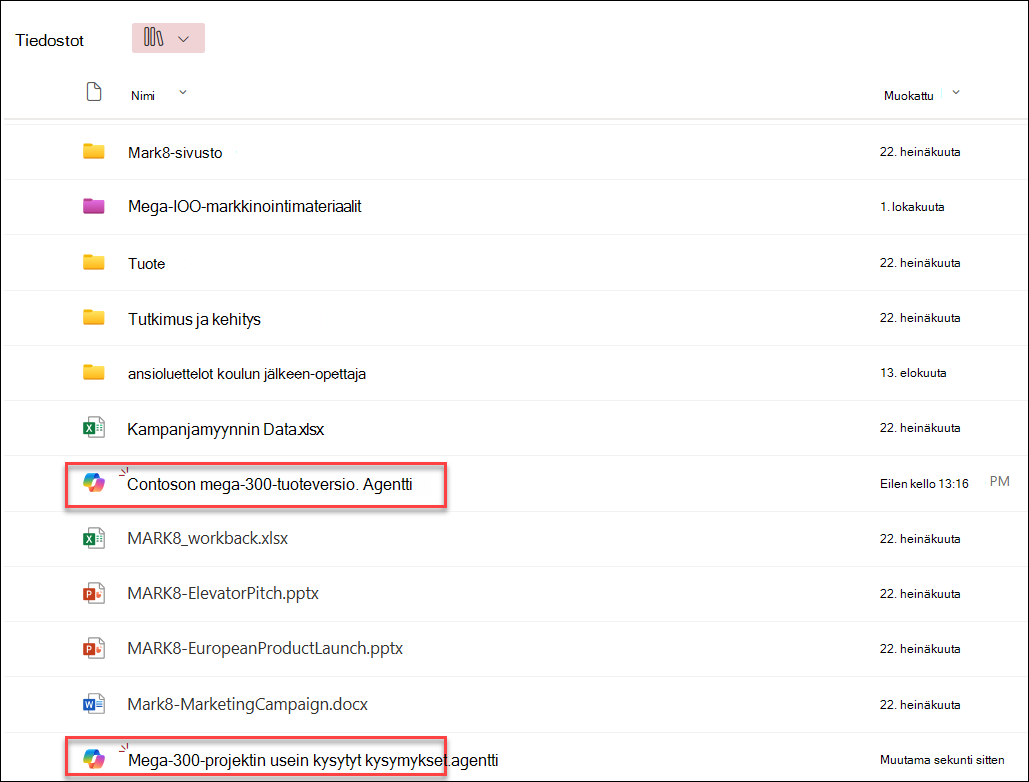Click modified date of MARK8-ElevatorPitch.pptx row

(920, 594)
